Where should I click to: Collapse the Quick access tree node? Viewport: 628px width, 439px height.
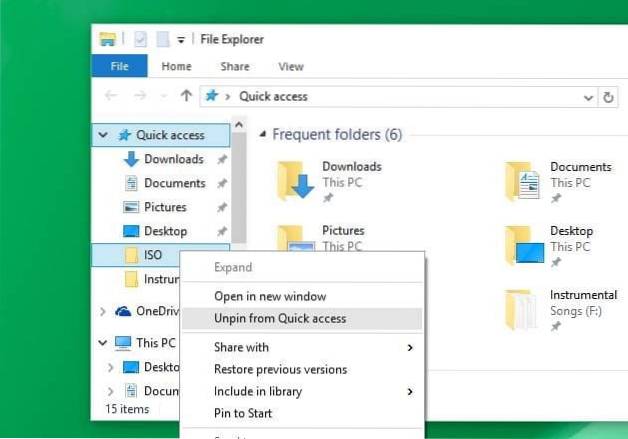(103, 135)
